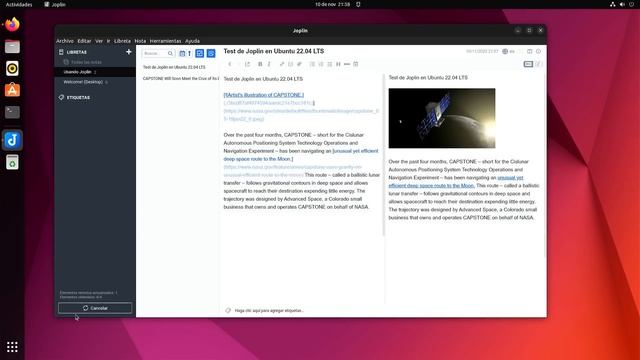Insert a bulleted list
The height and width of the screenshot is (360, 640).
[x=312, y=64]
